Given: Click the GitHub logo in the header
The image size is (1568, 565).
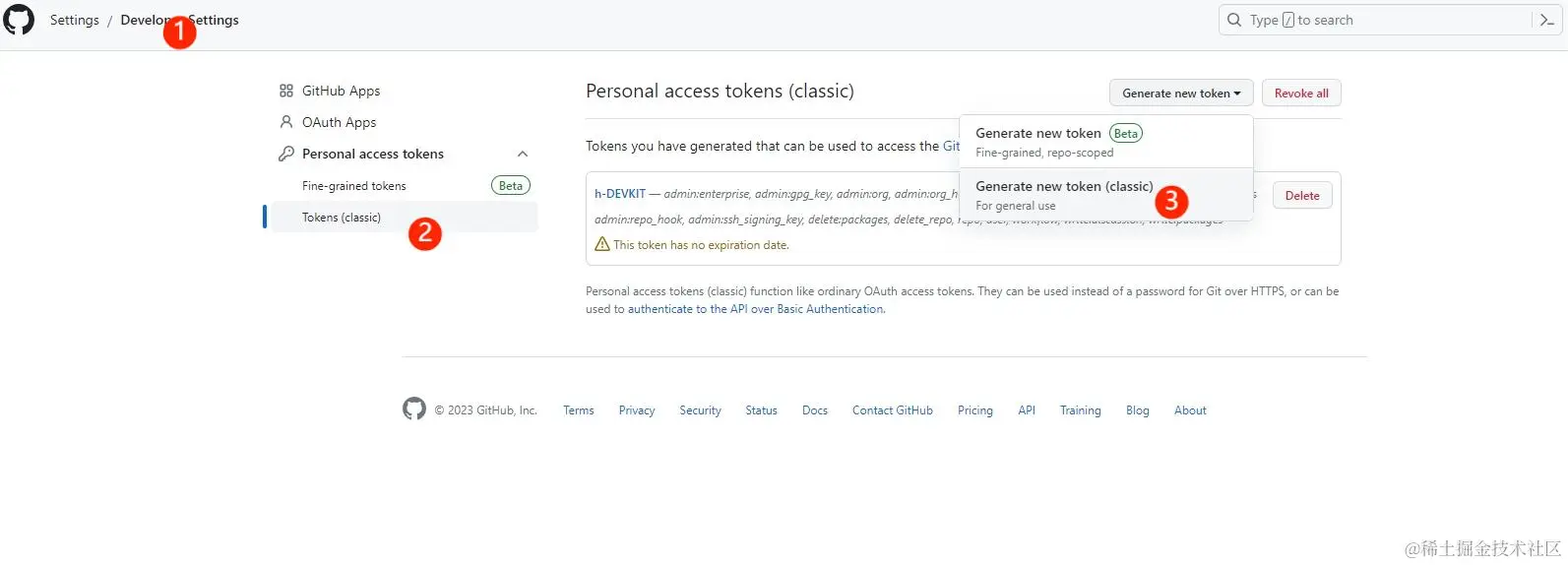Looking at the screenshot, I should pos(19,20).
